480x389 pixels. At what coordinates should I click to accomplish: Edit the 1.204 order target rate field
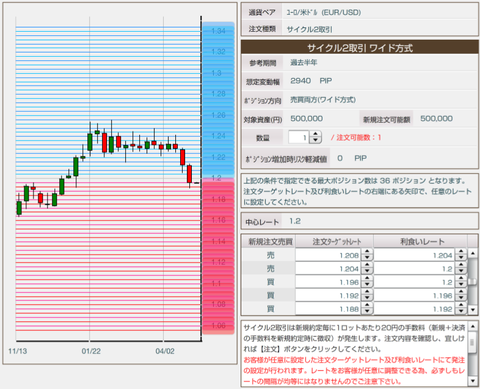point(328,269)
